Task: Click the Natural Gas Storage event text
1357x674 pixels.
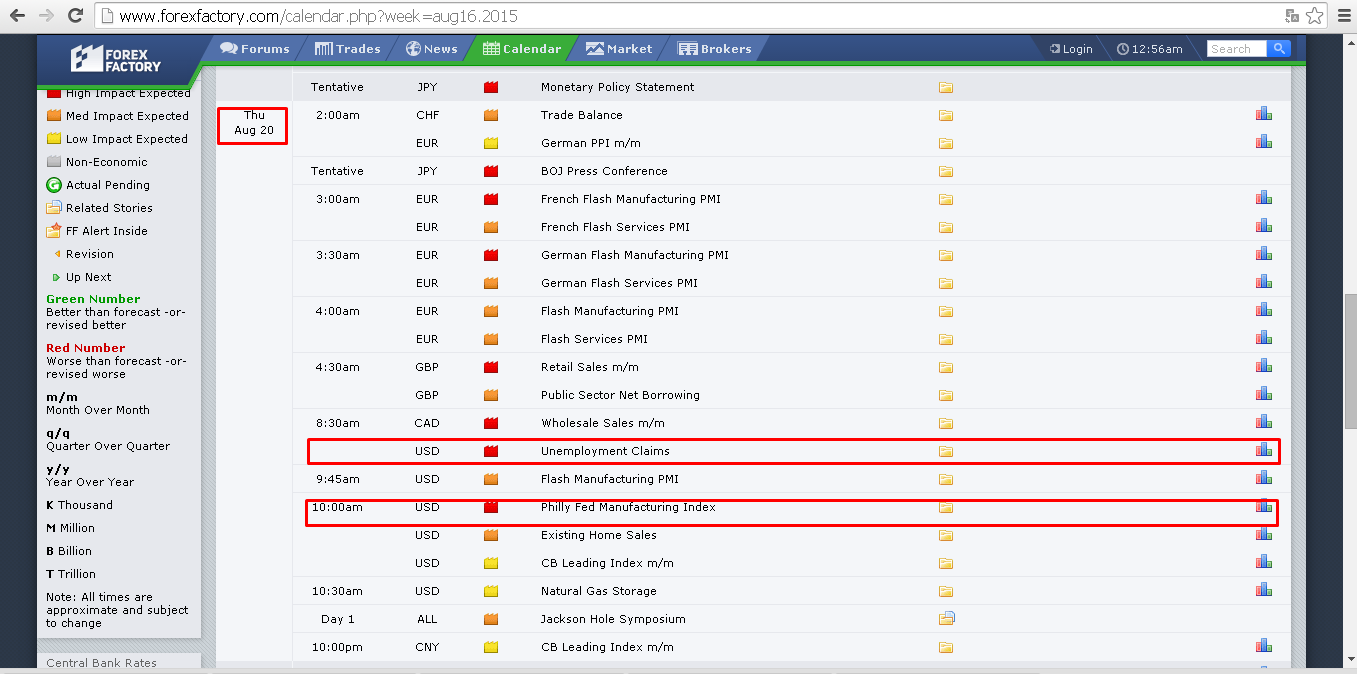Action: pos(599,592)
